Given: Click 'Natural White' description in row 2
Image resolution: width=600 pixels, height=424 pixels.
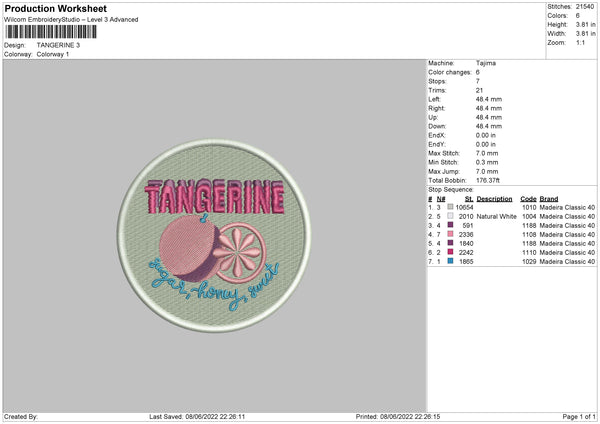Looking at the screenshot, I should click(497, 217).
